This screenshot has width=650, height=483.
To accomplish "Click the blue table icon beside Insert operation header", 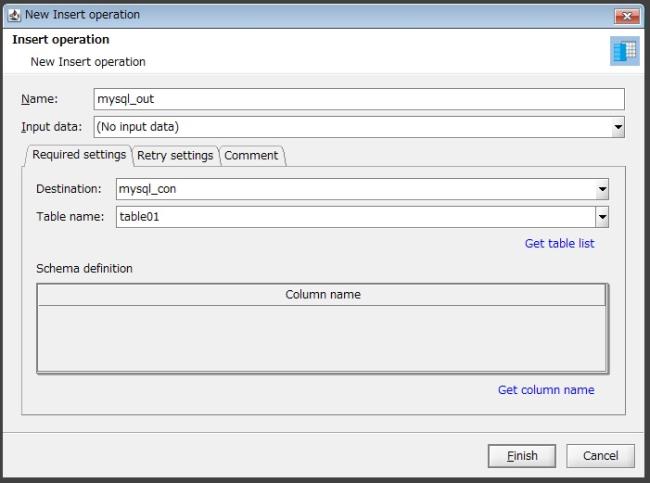I will [624, 51].
